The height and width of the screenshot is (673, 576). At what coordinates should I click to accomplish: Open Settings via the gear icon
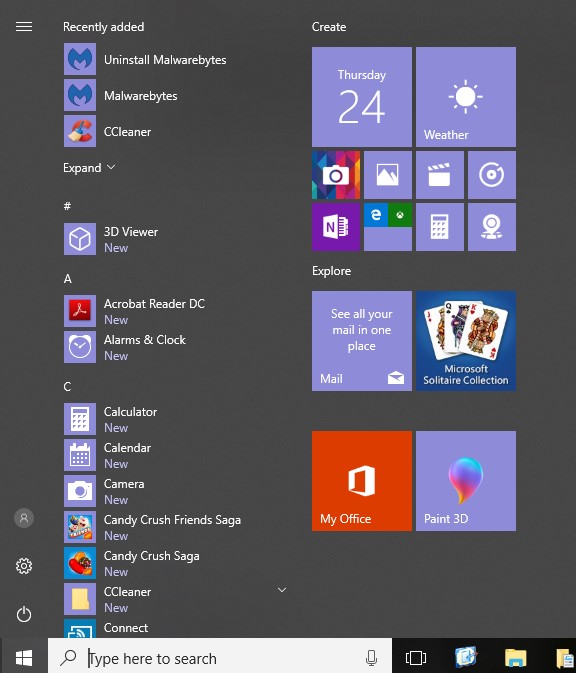[24, 566]
